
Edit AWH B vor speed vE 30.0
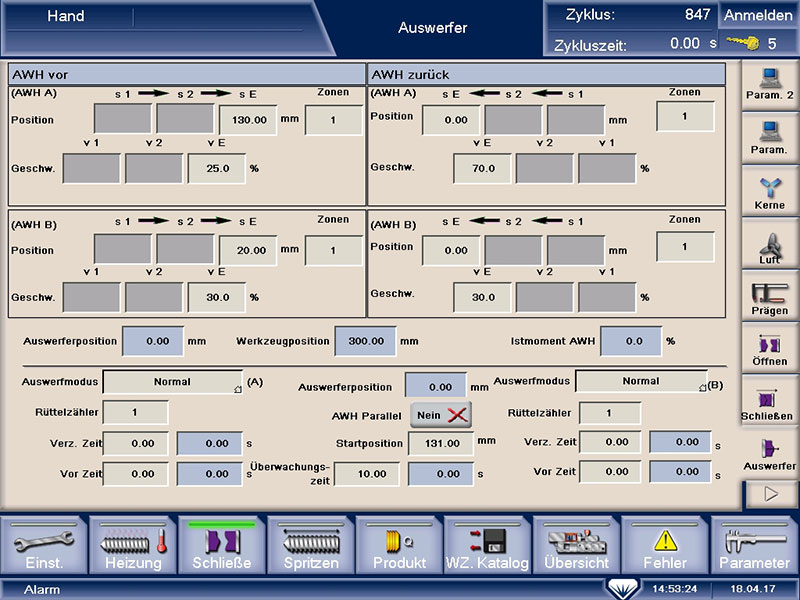pyautogui.click(x=217, y=297)
